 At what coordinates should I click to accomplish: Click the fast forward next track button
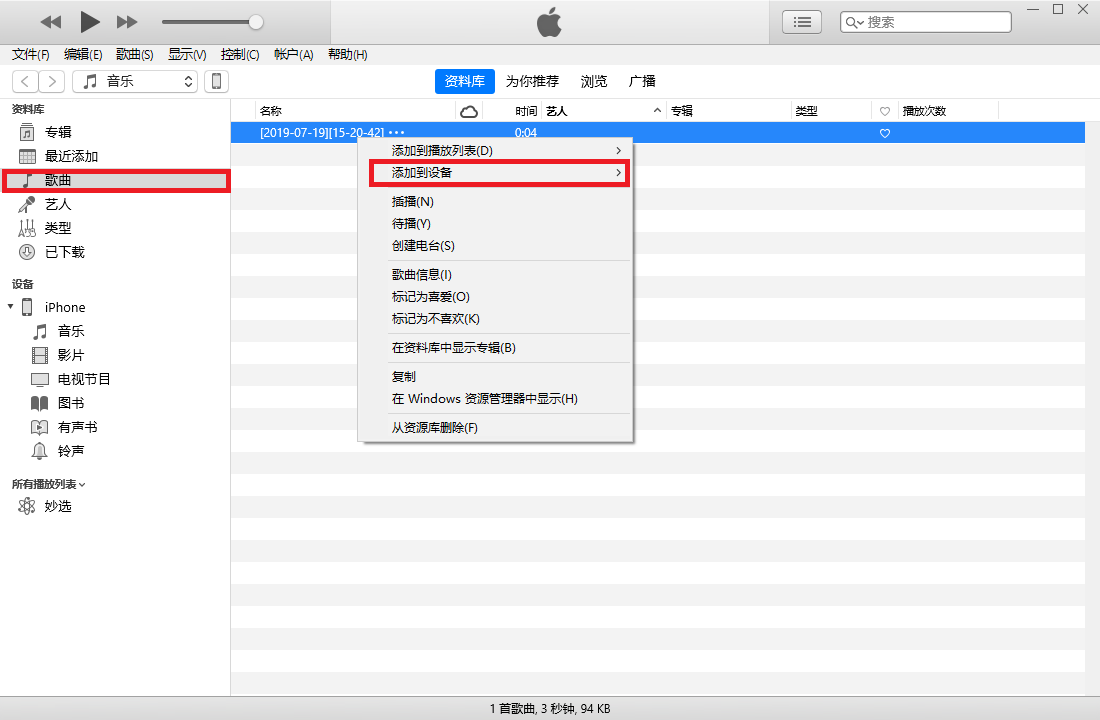point(127,22)
